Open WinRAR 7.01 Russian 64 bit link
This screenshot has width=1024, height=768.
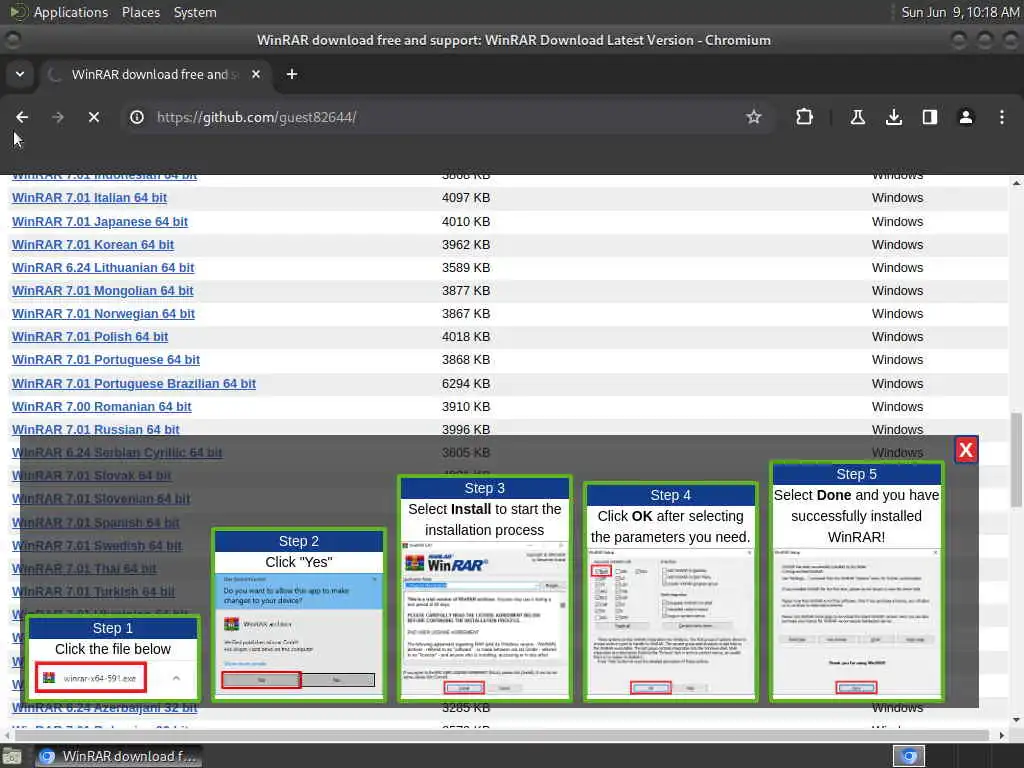tap(96, 429)
